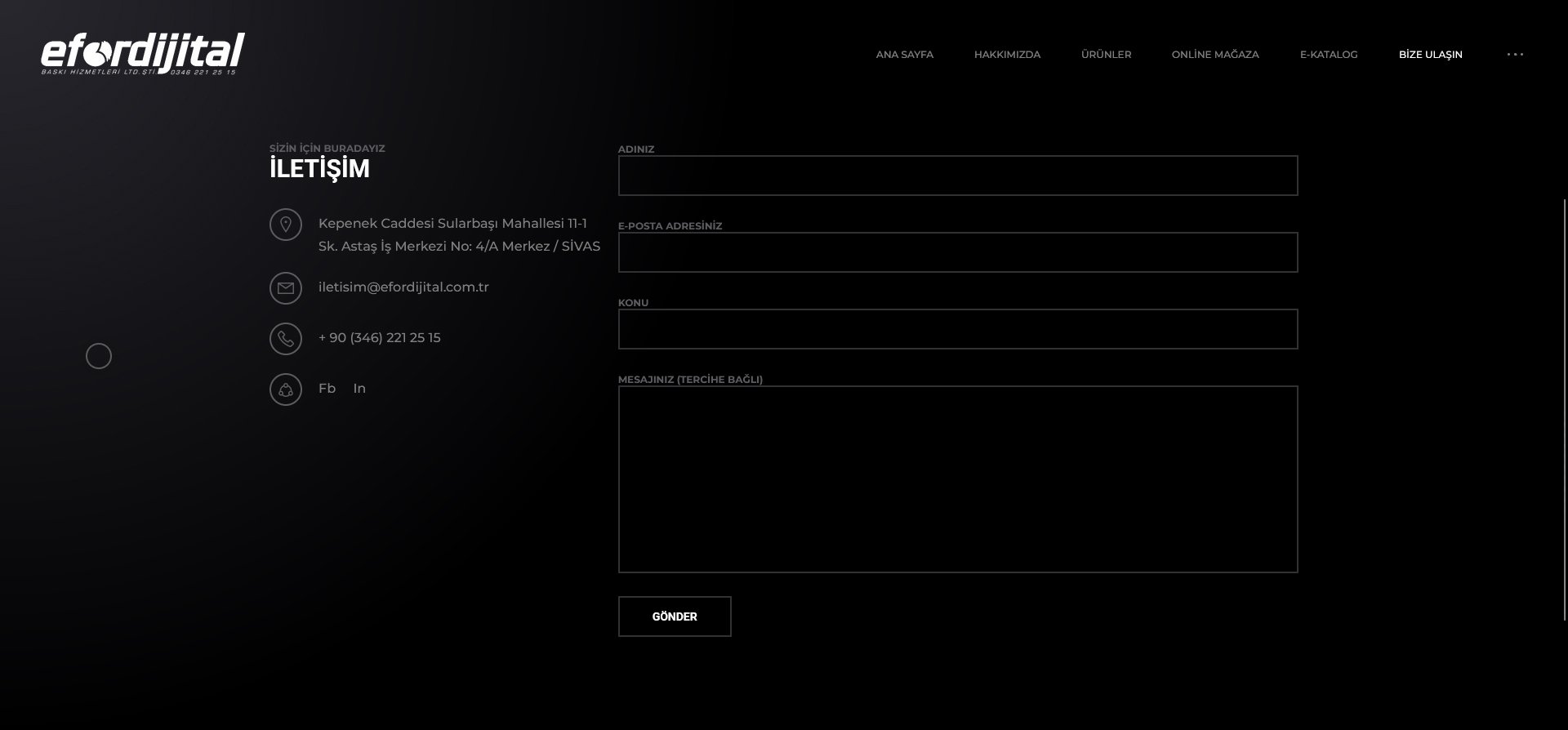Click into the E-POSTA ADRESİNİZ field
Image resolution: width=1568 pixels, height=730 pixels.
(x=957, y=252)
